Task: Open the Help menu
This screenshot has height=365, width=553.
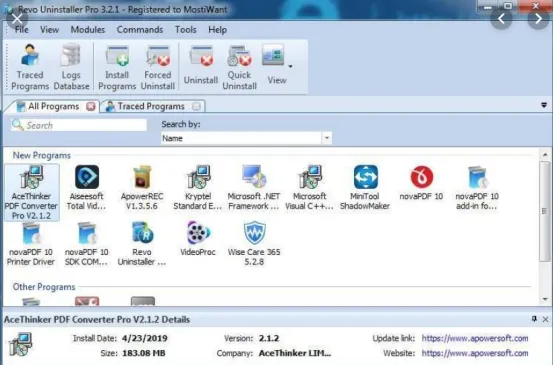Action: pyautogui.click(x=217, y=30)
